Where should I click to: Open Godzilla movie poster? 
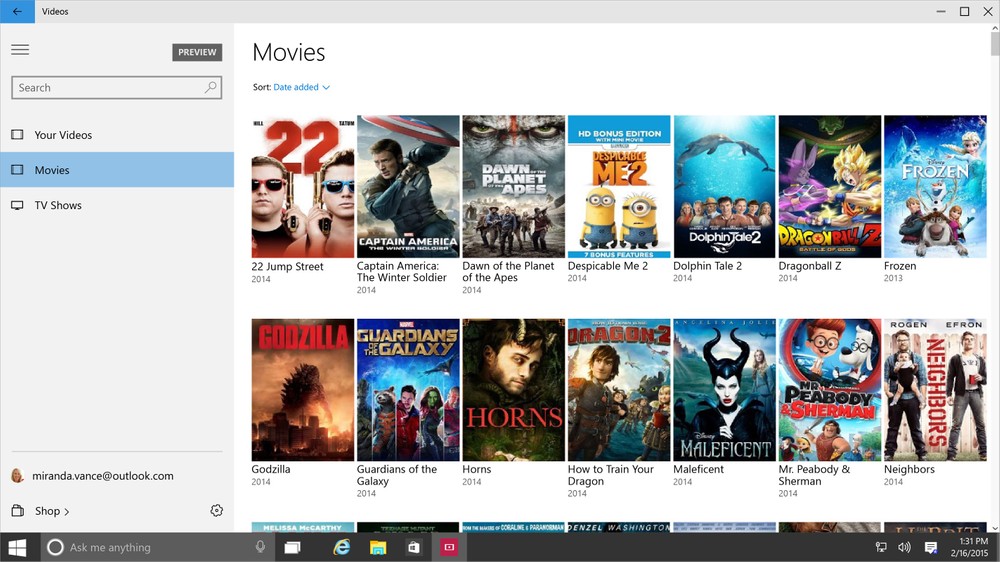[x=303, y=390]
